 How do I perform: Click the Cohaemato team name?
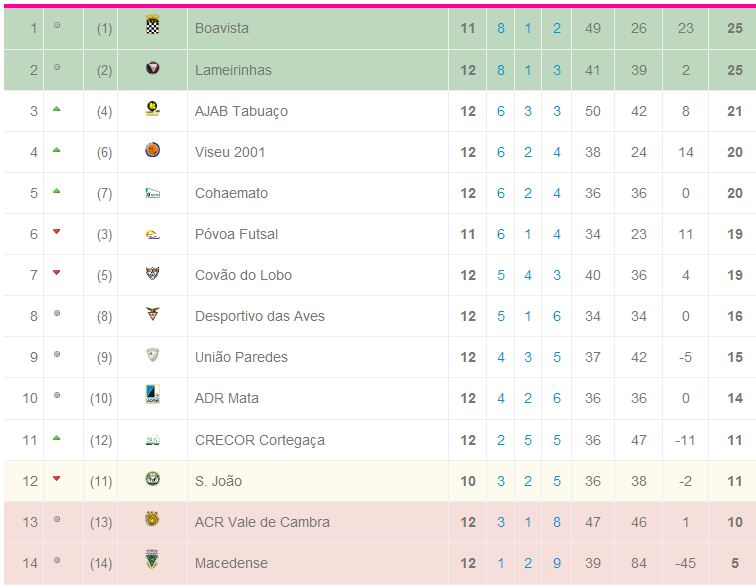pyautogui.click(x=231, y=193)
